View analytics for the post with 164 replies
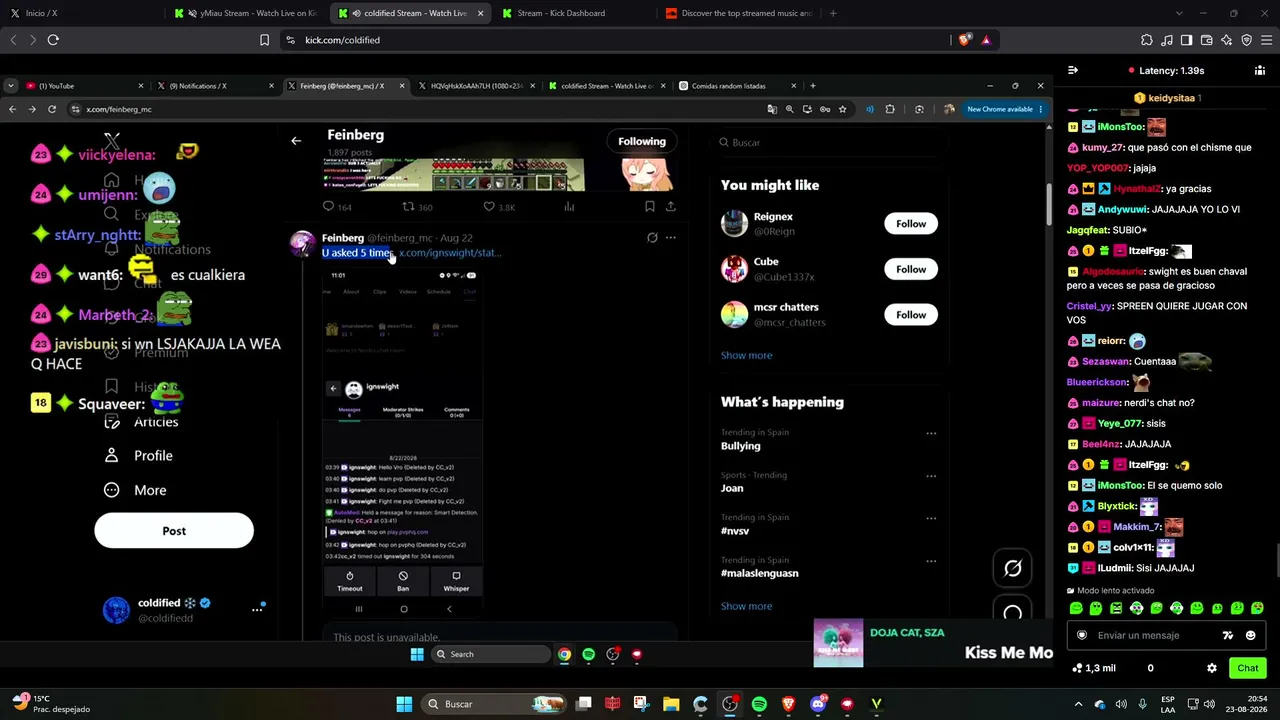This screenshot has width=1280, height=720. coord(569,207)
